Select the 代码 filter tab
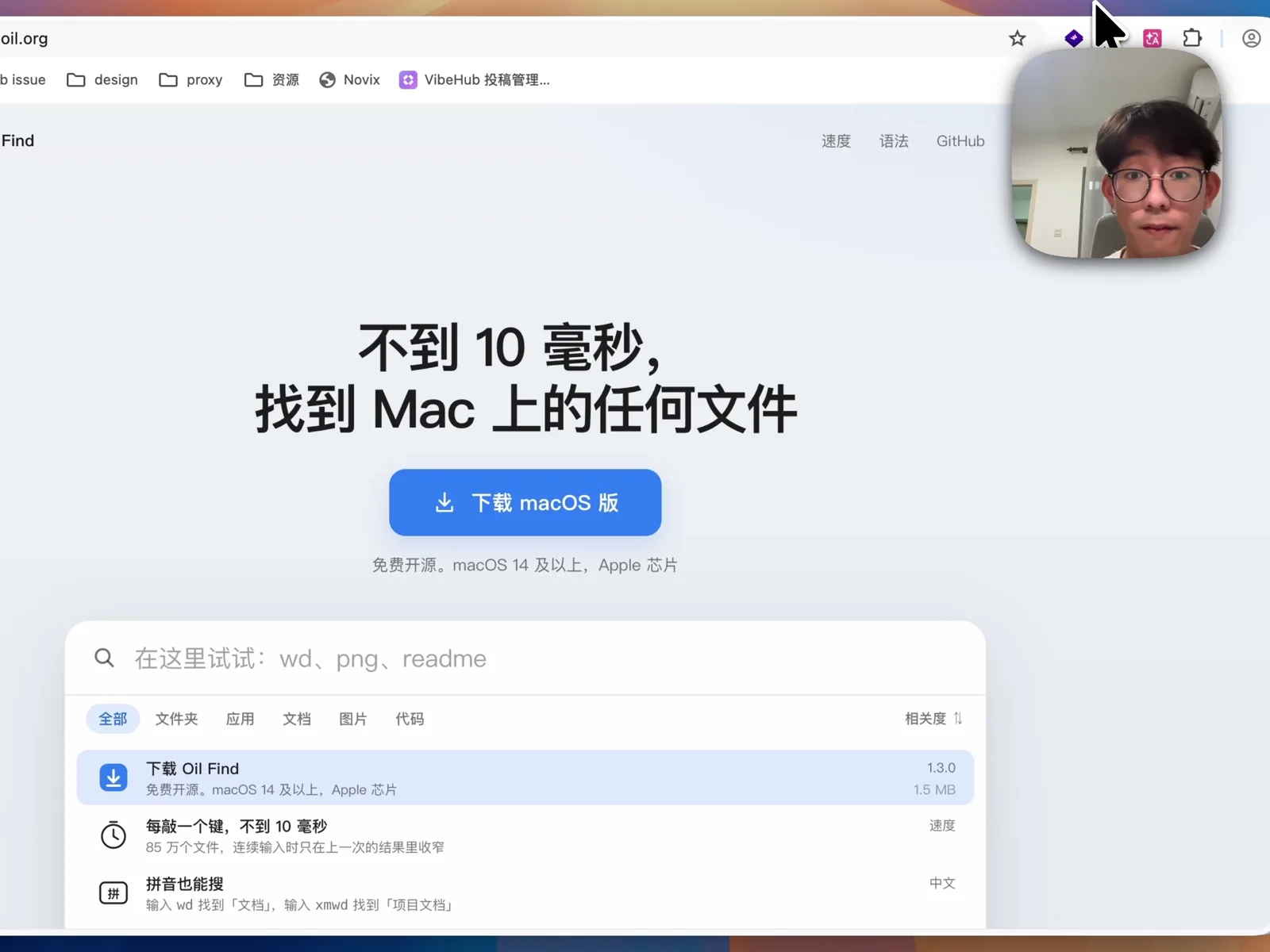The width and height of the screenshot is (1270, 952). coord(410,719)
